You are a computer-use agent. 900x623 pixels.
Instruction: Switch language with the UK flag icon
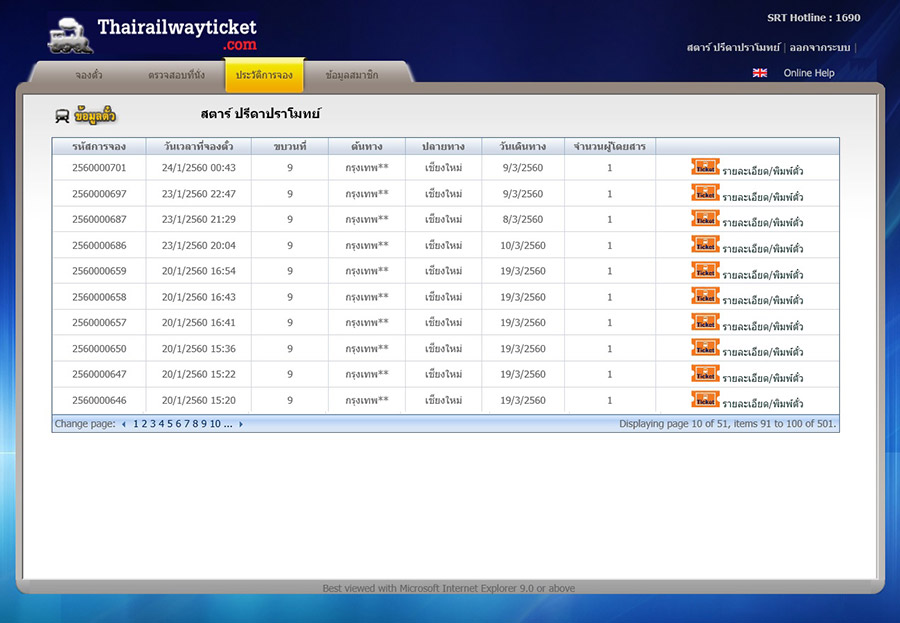tap(760, 73)
